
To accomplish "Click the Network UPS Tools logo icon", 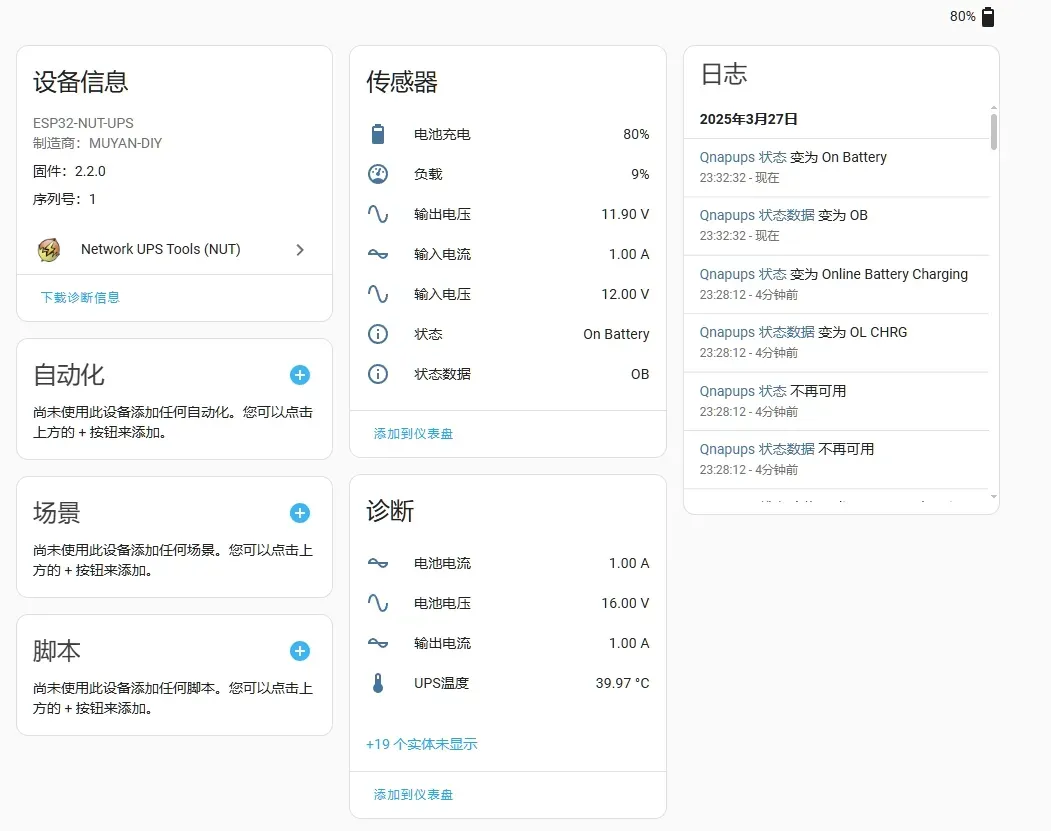I will (48, 250).
